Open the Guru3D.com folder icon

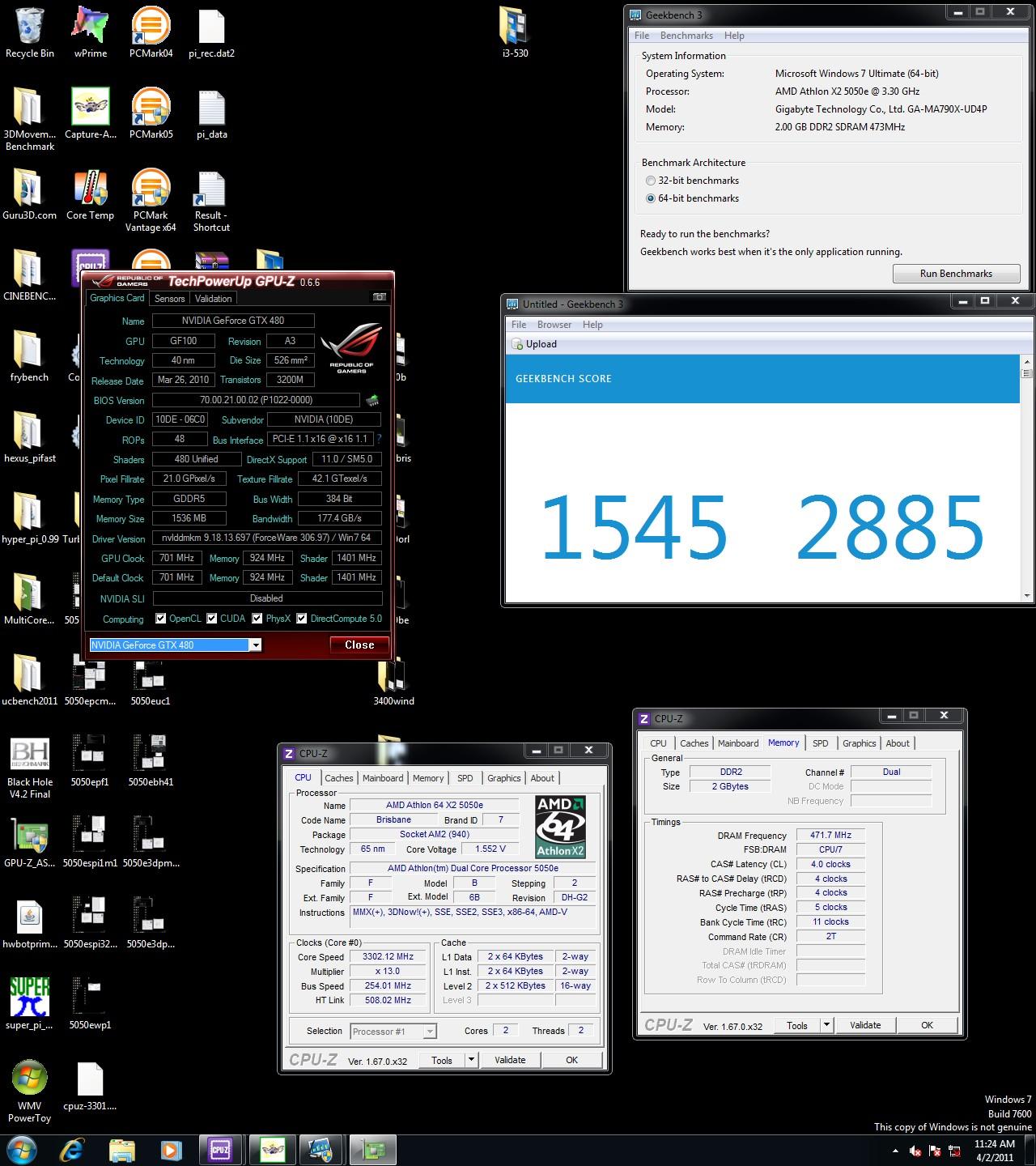[x=29, y=188]
